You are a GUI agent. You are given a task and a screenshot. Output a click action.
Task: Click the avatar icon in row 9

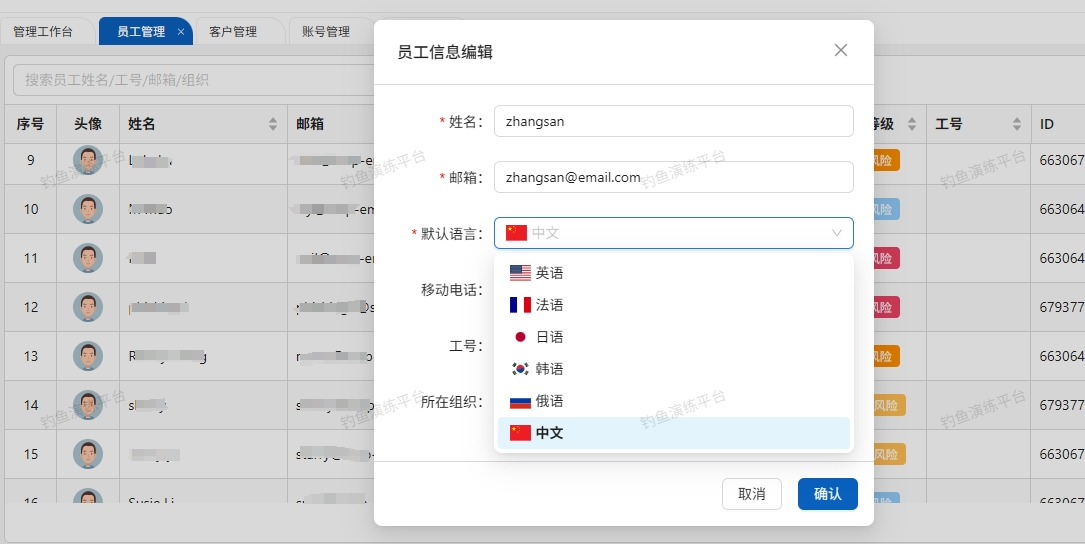[x=88, y=160]
